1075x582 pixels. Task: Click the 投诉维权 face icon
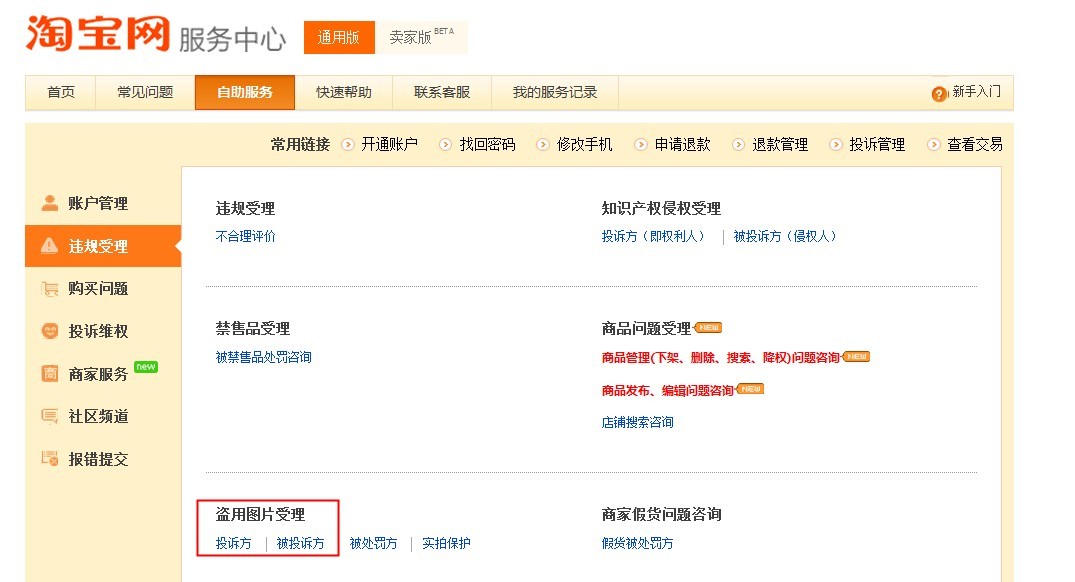(x=49, y=331)
